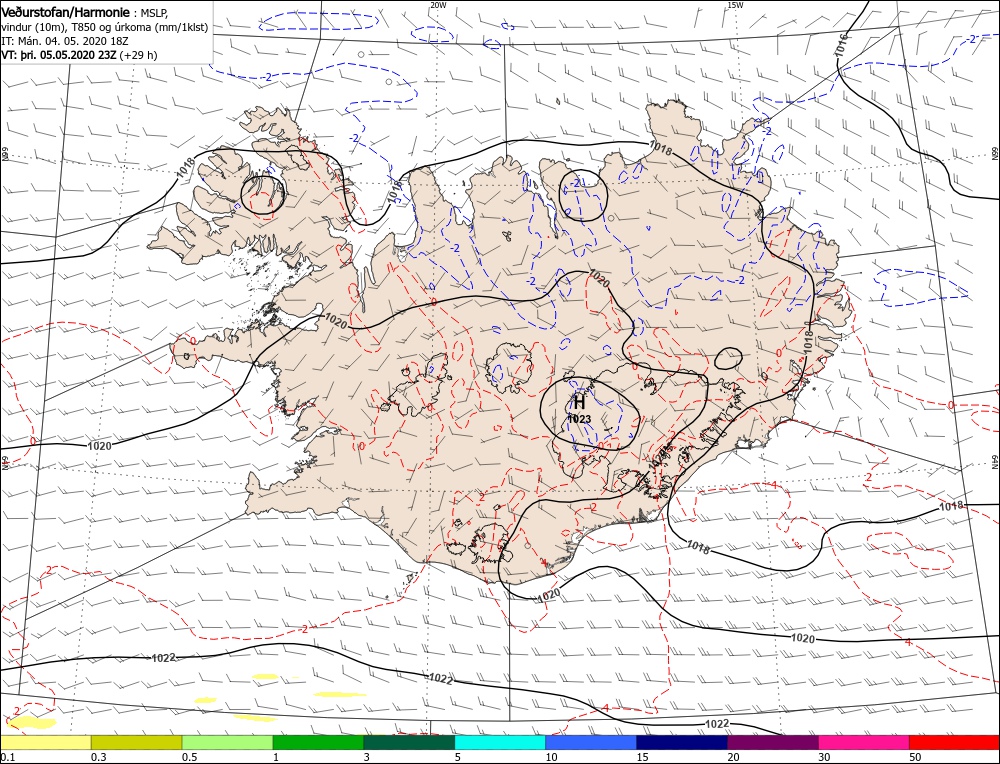Viewport: 1000px width, 764px height.
Task: Select the dark teal legend swatch
Action: coord(409,742)
